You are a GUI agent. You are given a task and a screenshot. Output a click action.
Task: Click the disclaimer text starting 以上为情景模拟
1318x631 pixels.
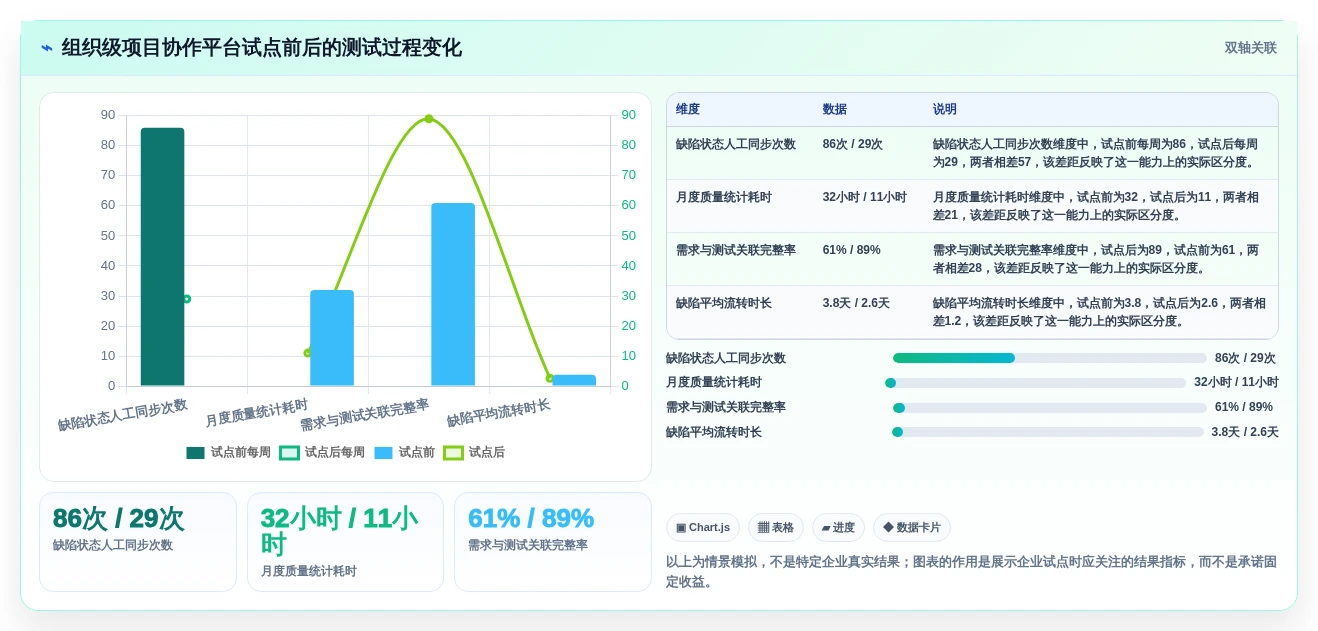pos(971,572)
